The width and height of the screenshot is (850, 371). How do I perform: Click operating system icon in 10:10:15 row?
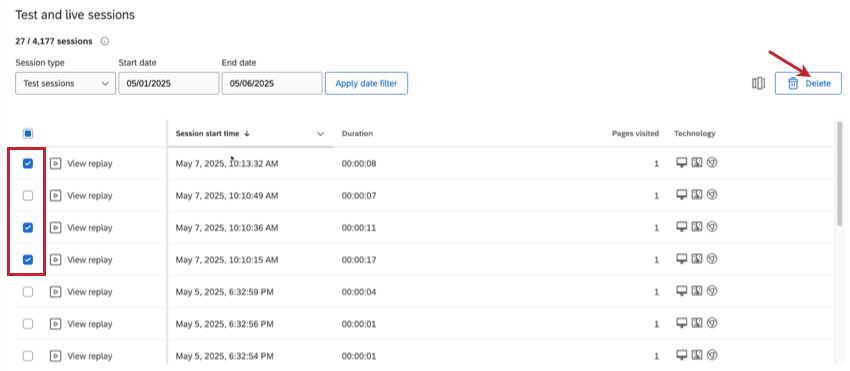coord(697,259)
